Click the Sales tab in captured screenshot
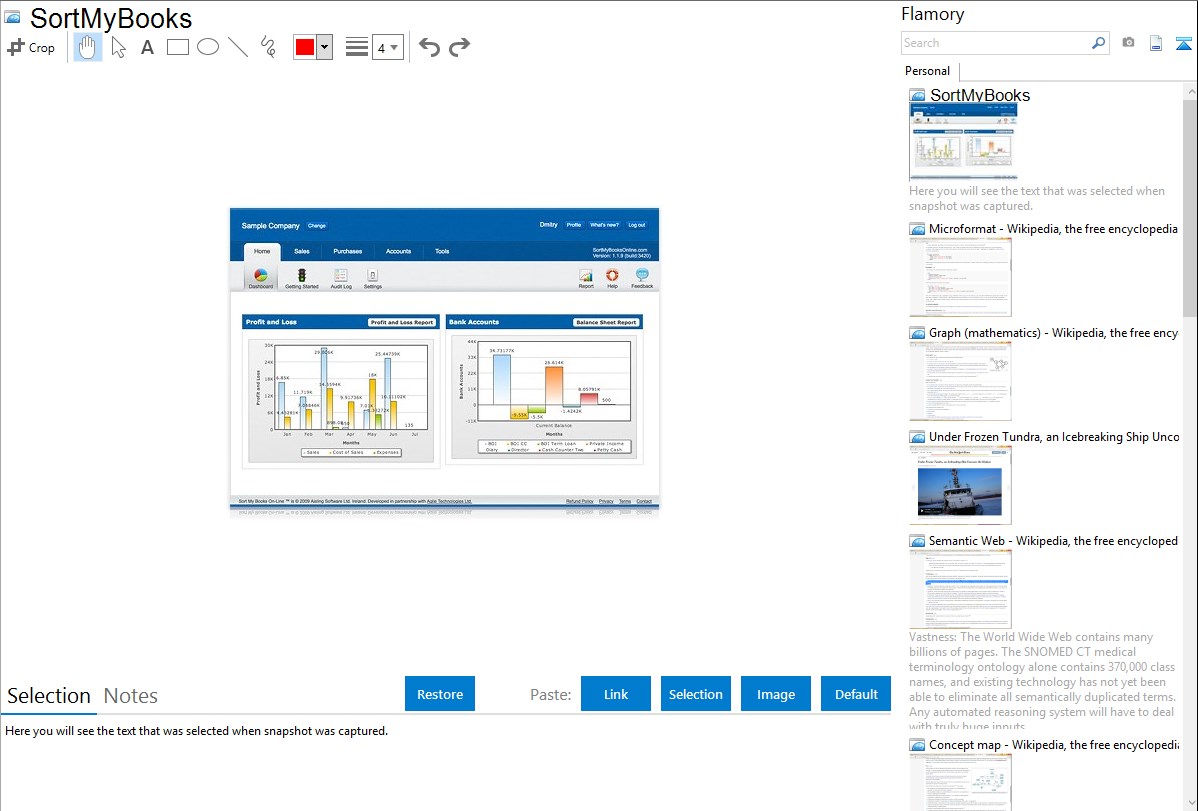Viewport: 1198px width, 811px height. (x=302, y=251)
